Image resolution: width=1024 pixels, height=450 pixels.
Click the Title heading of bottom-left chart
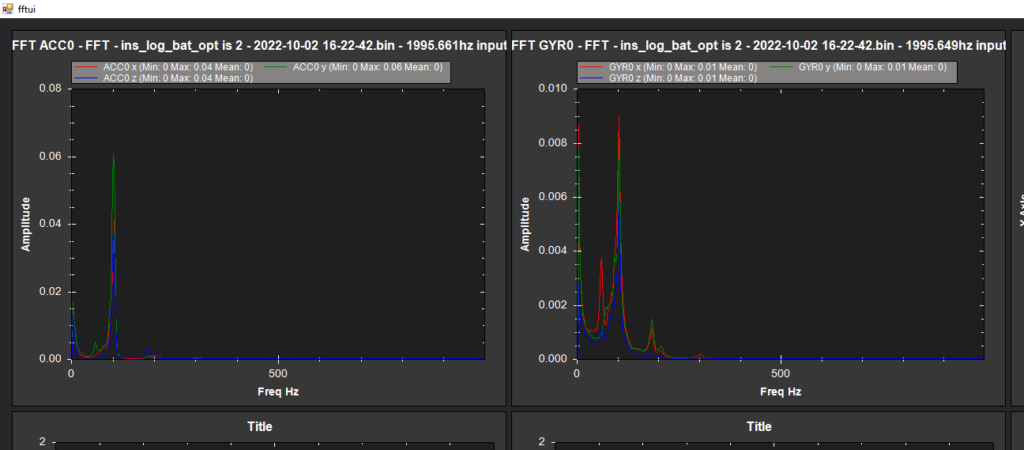click(x=260, y=426)
